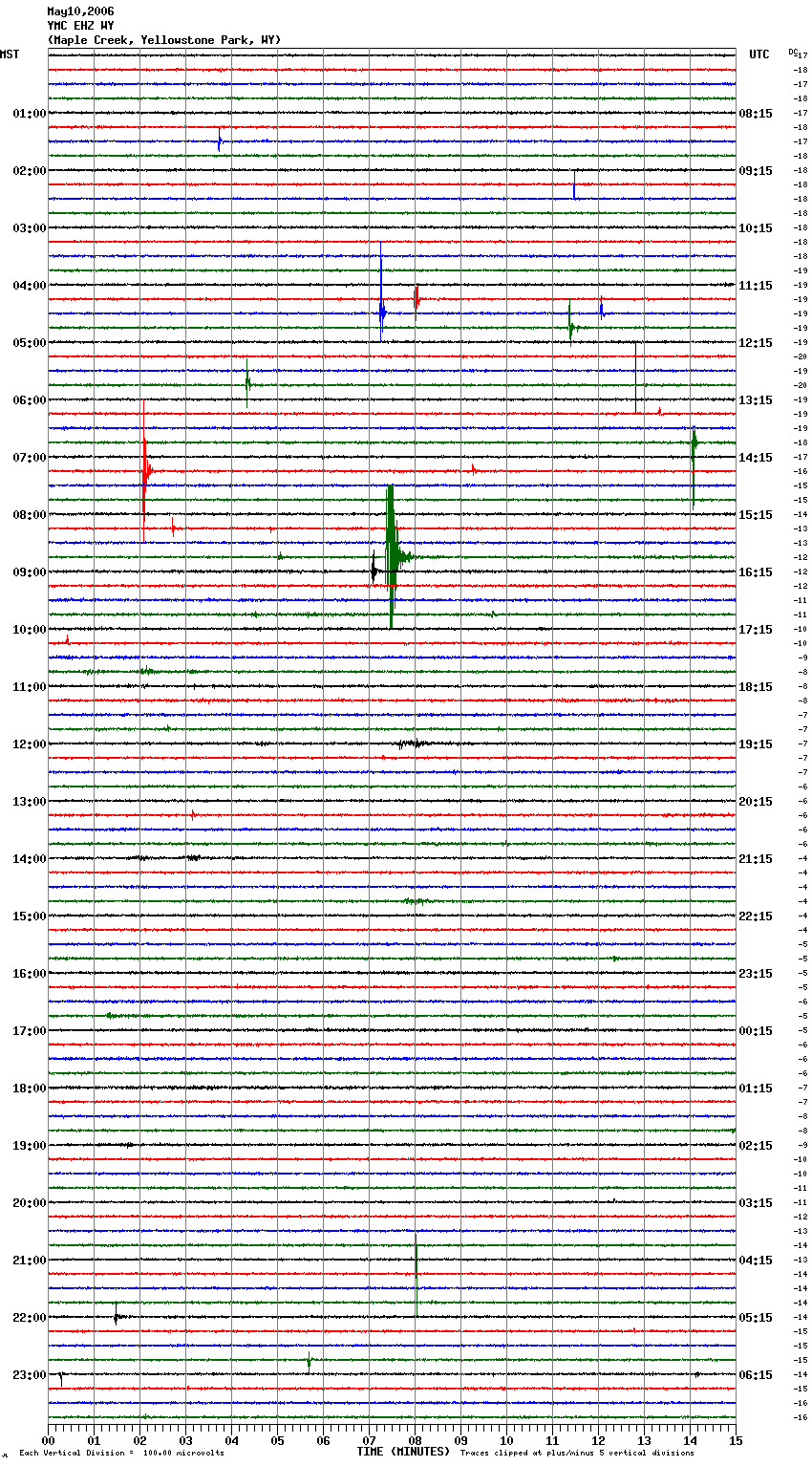Select the 13:15 UTC time label
Screen dimensions: 812x1466
[x=756, y=400]
